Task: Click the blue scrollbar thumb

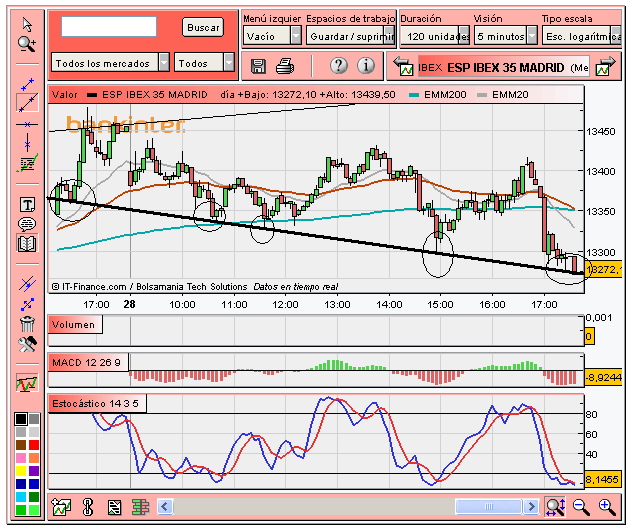Action: pyautogui.click(x=489, y=507)
